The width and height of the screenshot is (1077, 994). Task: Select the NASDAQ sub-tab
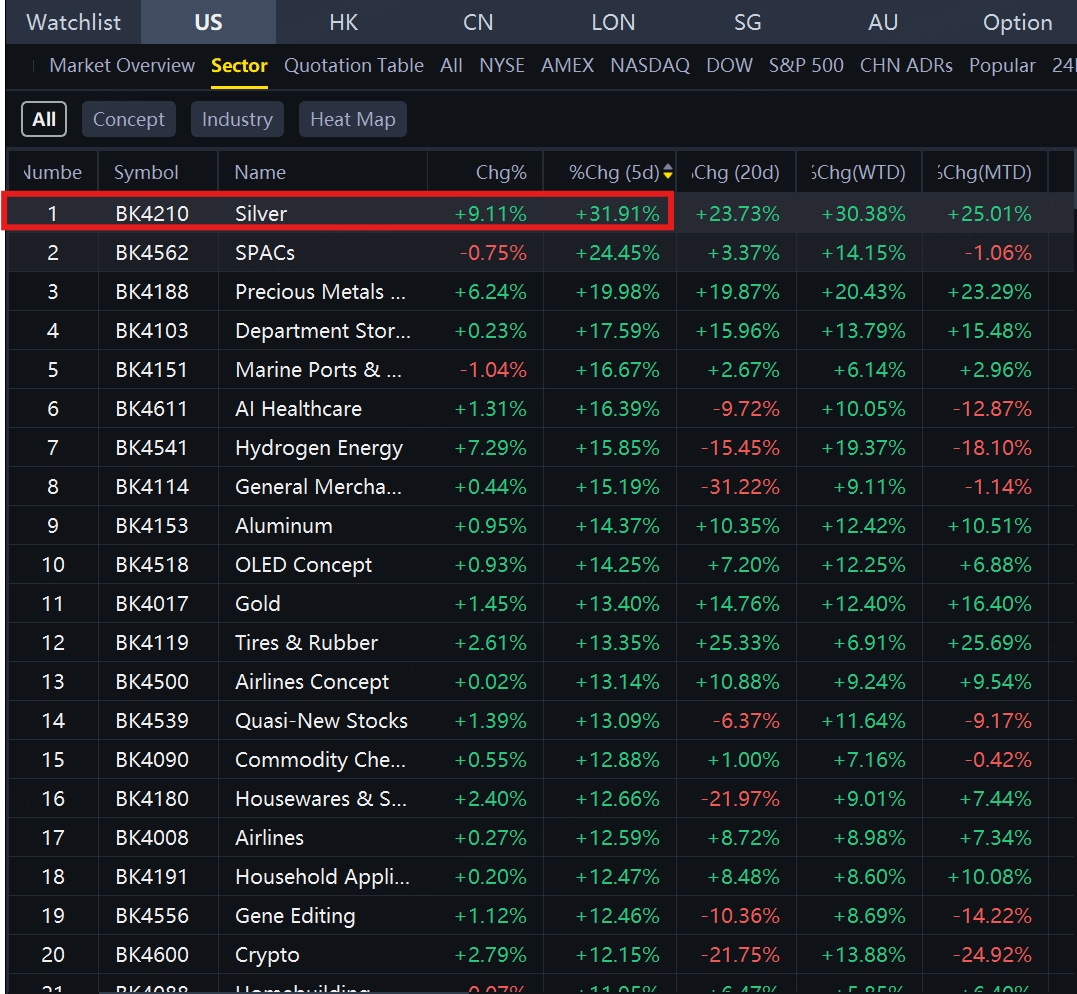point(650,65)
